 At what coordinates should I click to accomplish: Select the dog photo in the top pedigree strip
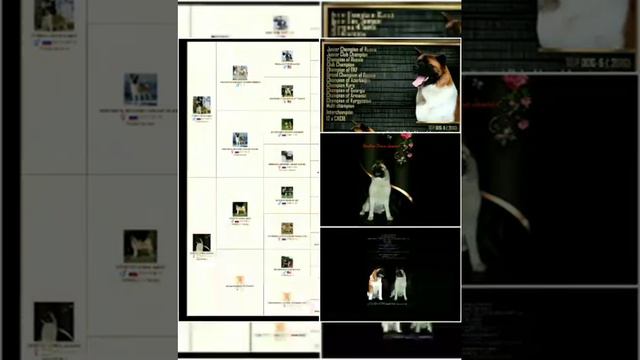pos(280,23)
